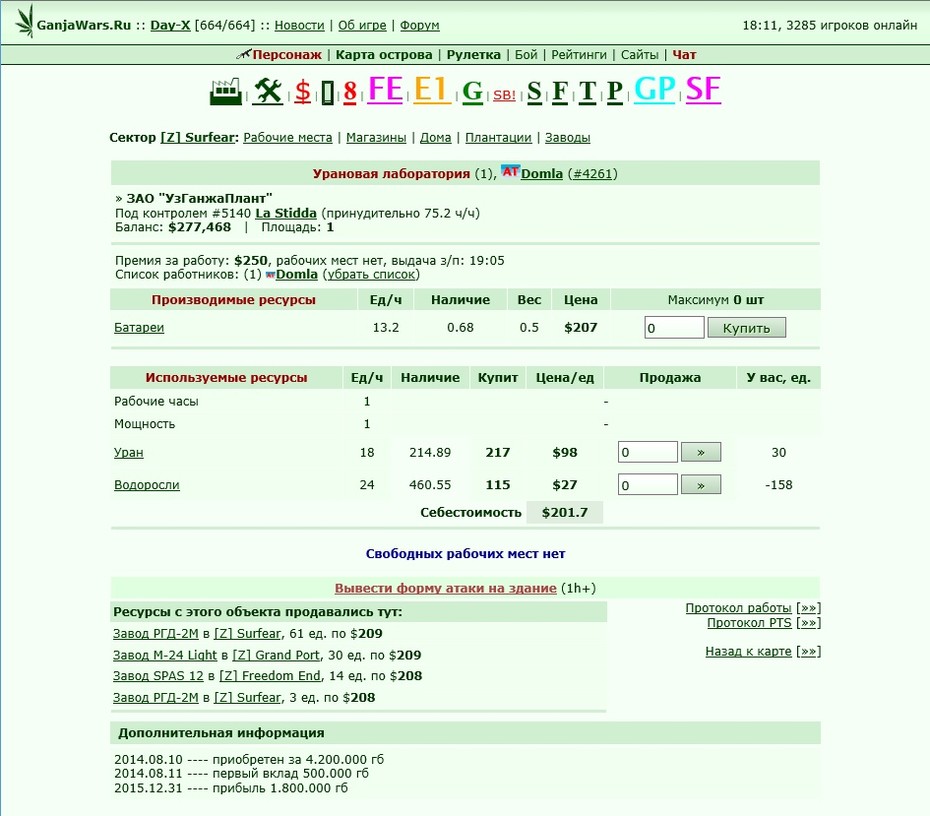Open the crossed hammer and wrench tools icon
The width and height of the screenshot is (930, 816).
pos(267,92)
